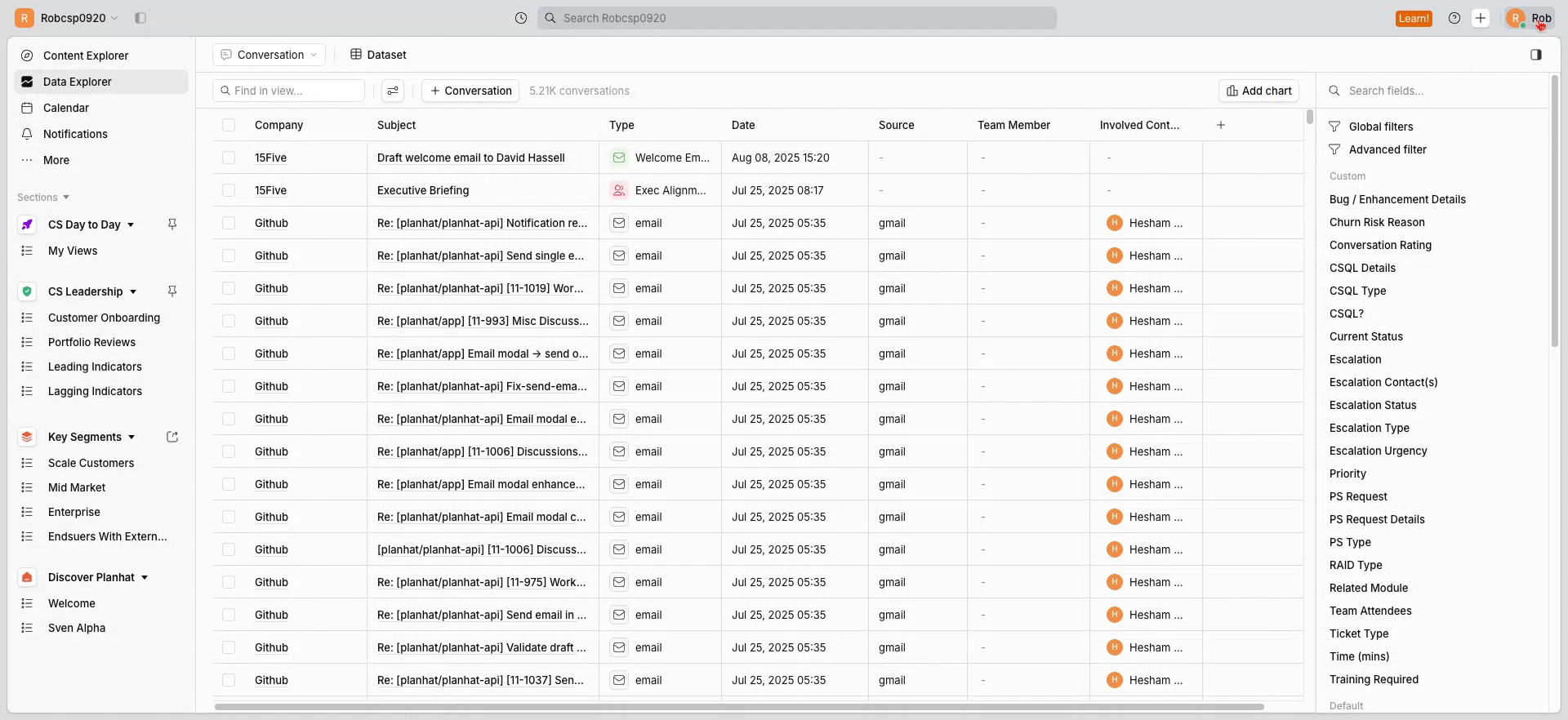The height and width of the screenshot is (720, 1568).
Task: Click the Robcsp0920 workspace logo
Action: 24,18
